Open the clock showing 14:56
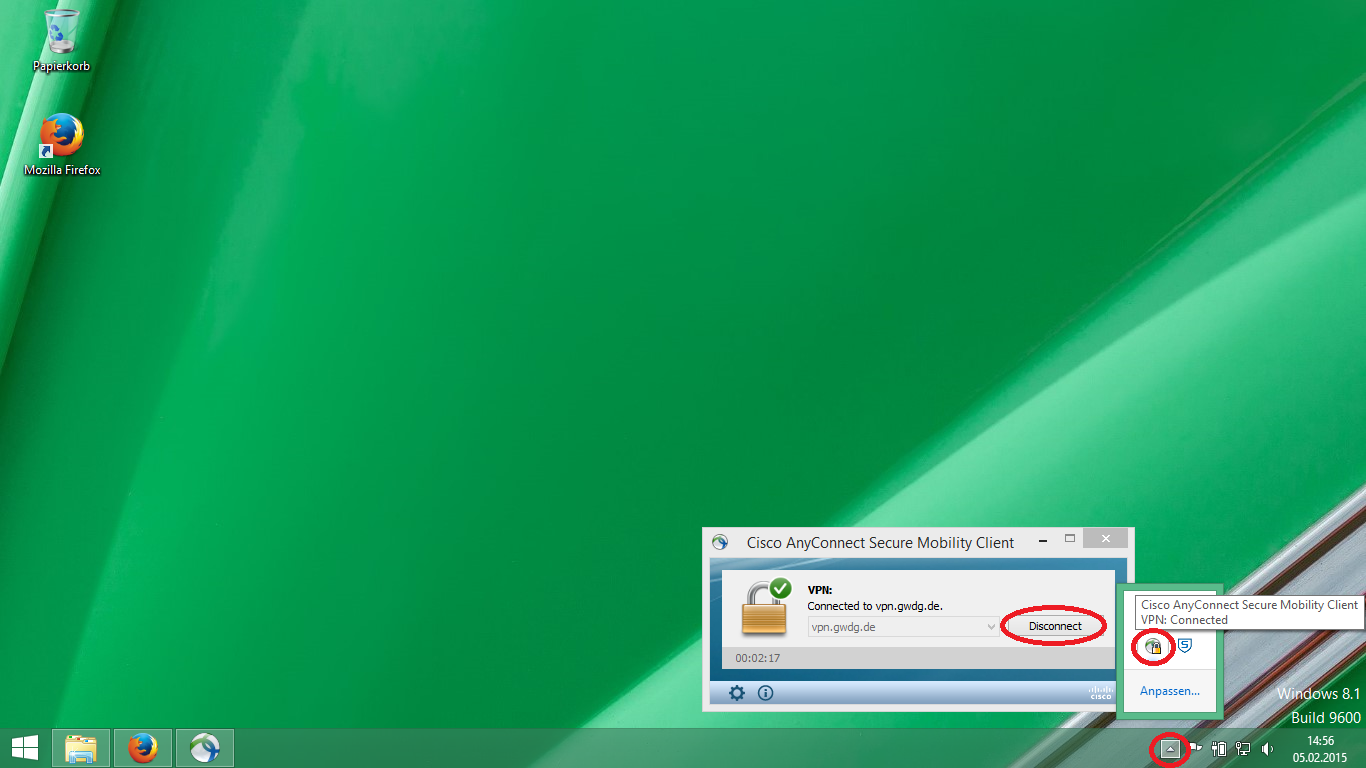Screen dimensions: 1366x768 point(1321,748)
